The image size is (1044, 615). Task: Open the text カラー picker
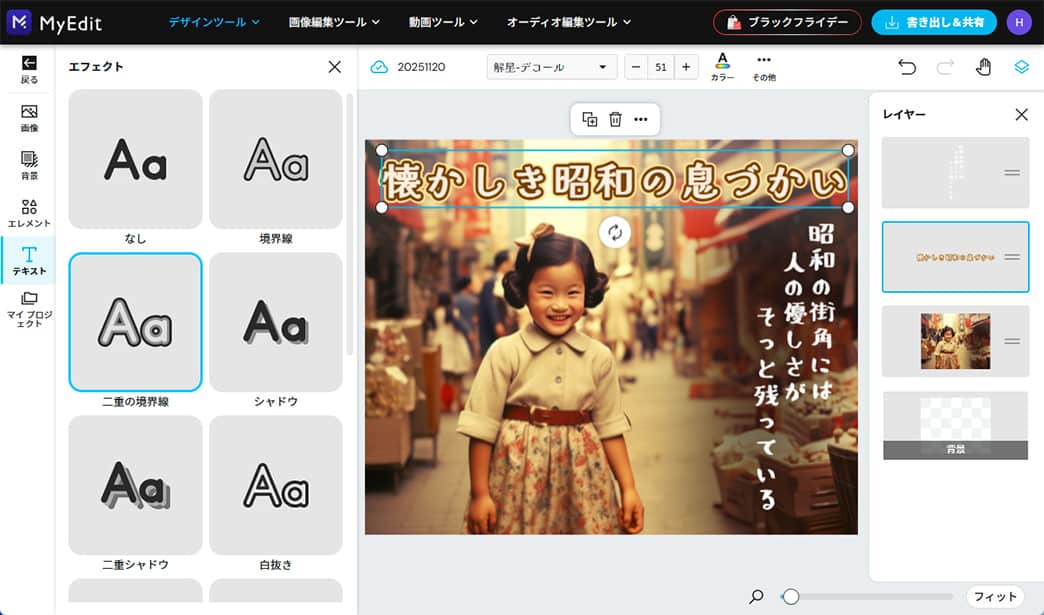[722, 67]
